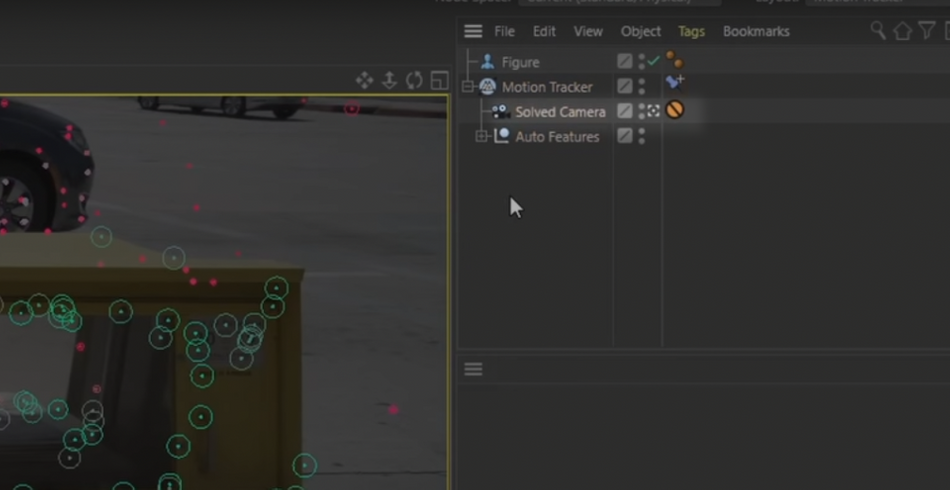
Task: Select the Figure object icon
Action: (x=487, y=62)
